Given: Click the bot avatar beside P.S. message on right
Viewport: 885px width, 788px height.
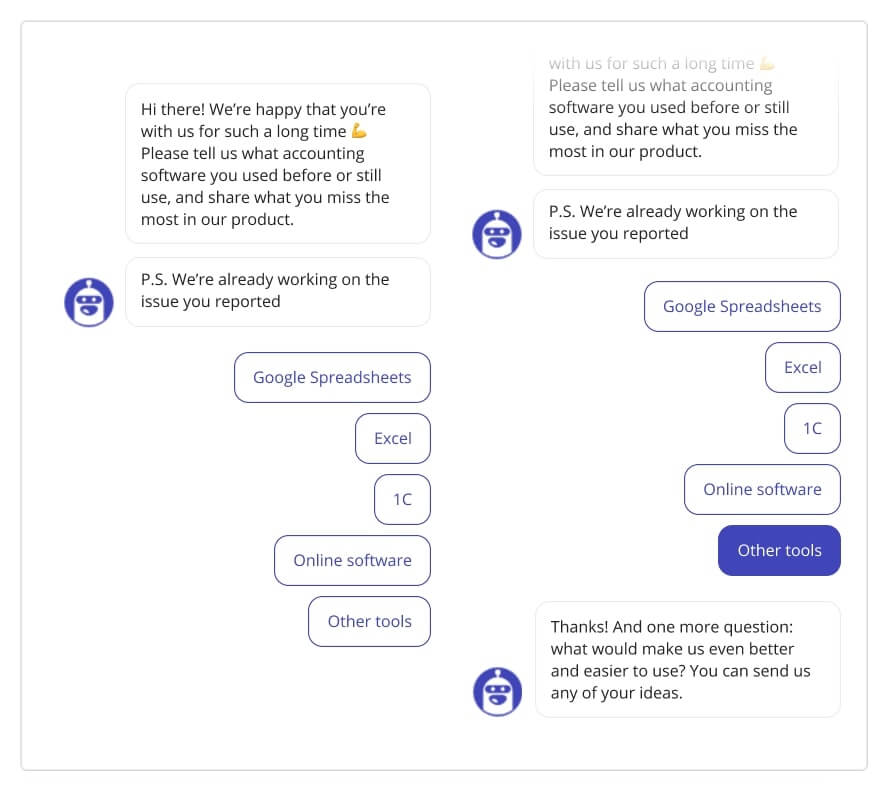Looking at the screenshot, I should pos(497,234).
